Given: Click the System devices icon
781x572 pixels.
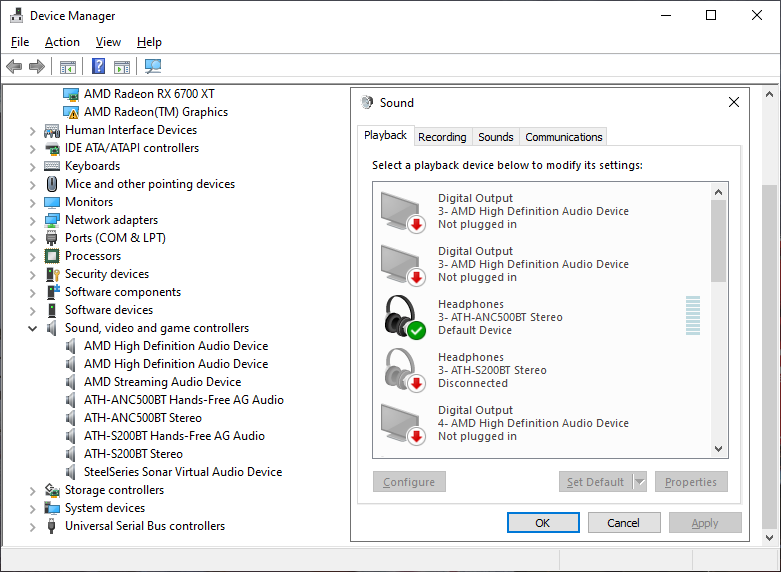Looking at the screenshot, I should click(x=52, y=508).
